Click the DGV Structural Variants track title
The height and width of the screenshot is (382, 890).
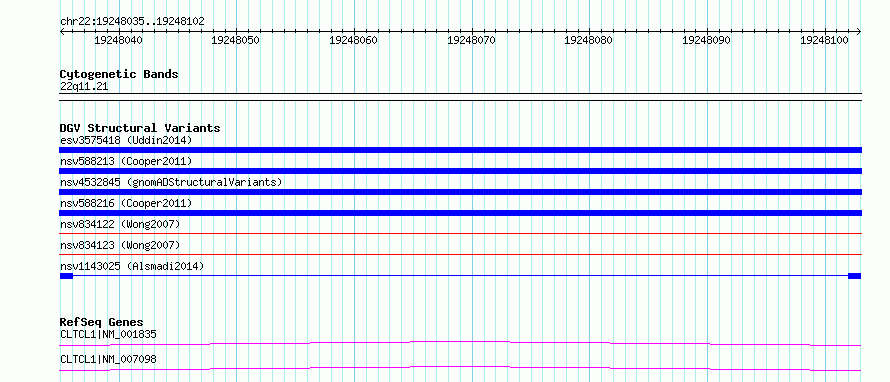(140, 128)
